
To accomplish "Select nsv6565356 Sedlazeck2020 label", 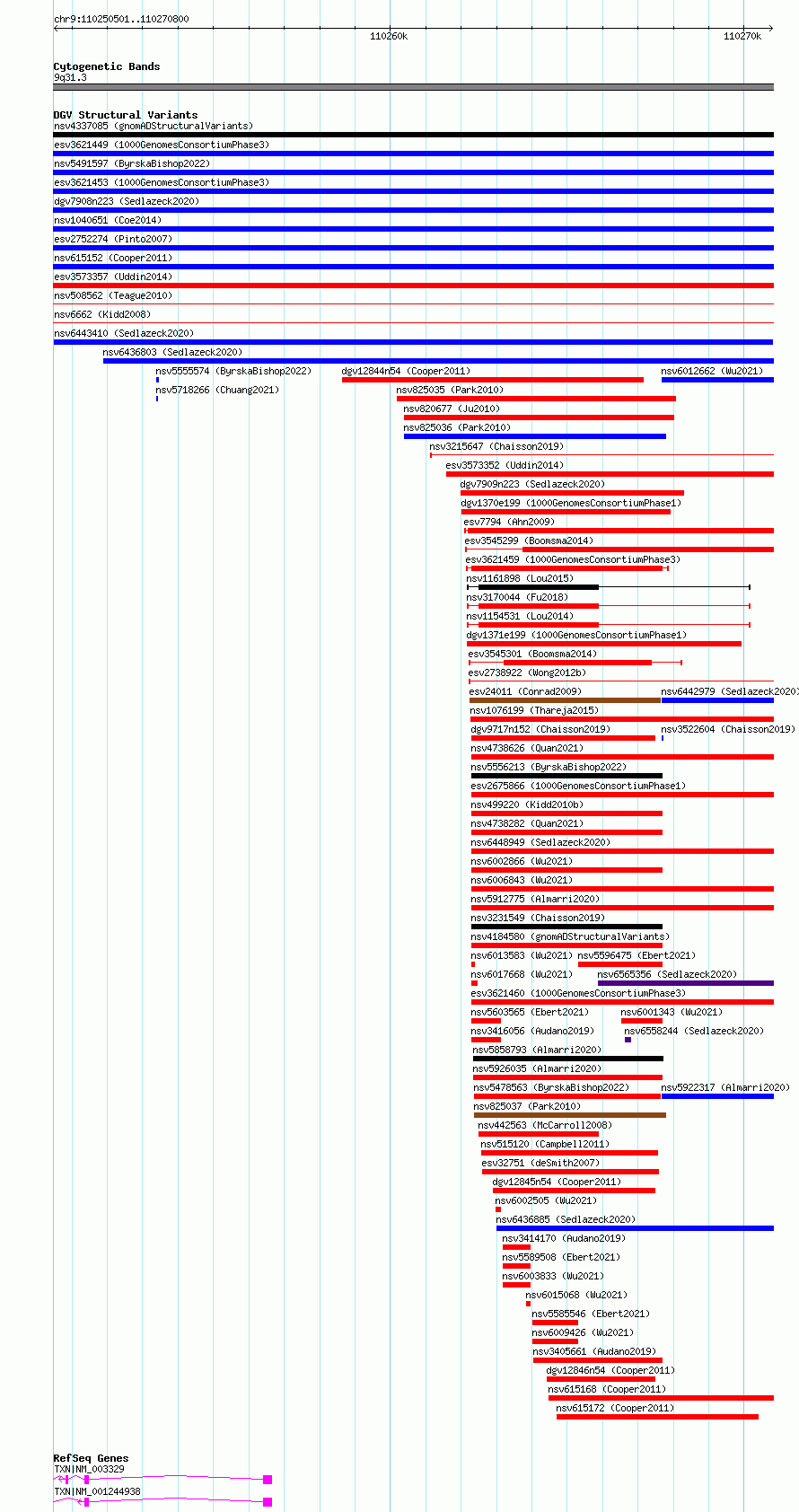I will click(667, 974).
